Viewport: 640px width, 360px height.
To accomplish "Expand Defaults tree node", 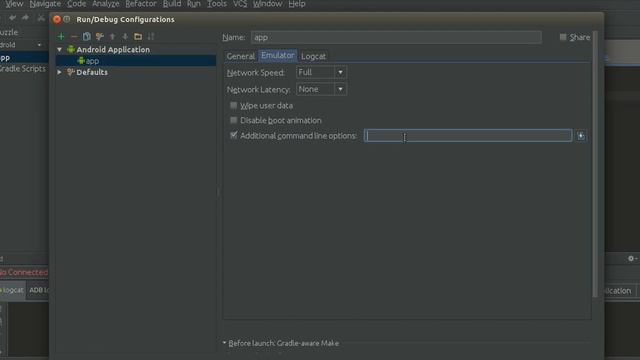I will (x=60, y=72).
